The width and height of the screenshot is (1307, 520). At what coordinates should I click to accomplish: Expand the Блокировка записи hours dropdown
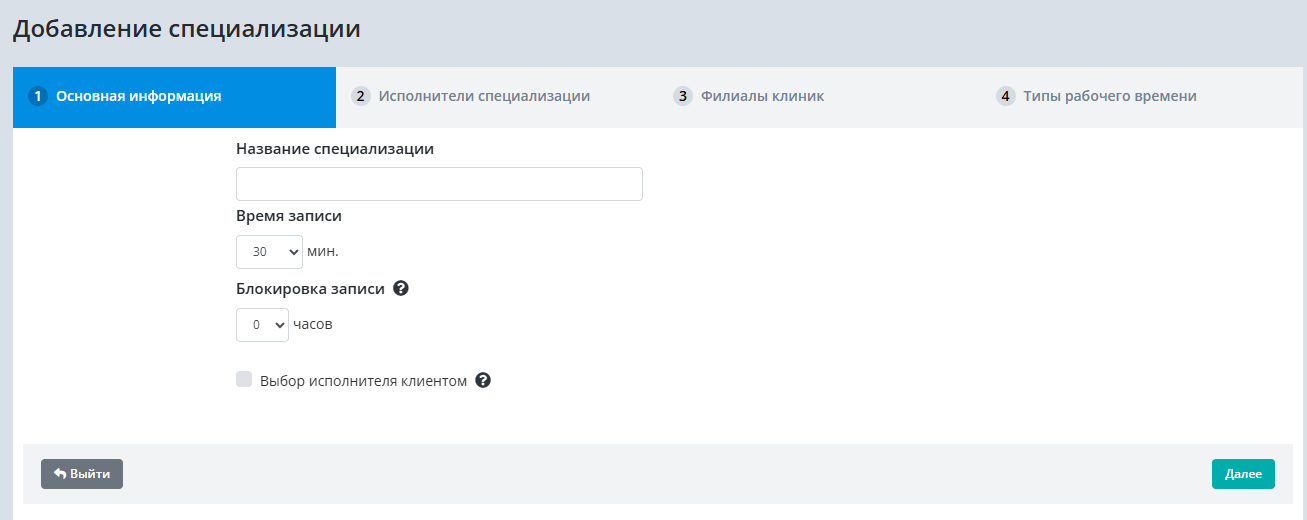pos(262,325)
